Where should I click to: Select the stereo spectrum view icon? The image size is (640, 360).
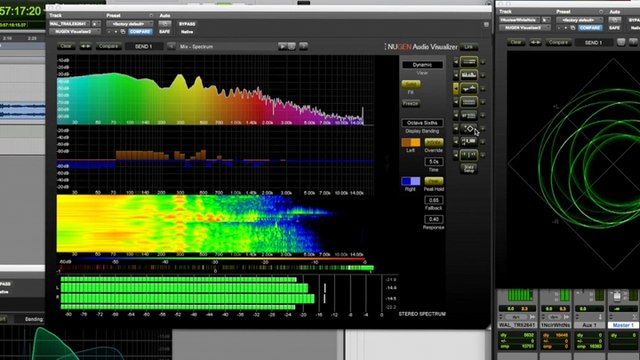tap(469, 89)
